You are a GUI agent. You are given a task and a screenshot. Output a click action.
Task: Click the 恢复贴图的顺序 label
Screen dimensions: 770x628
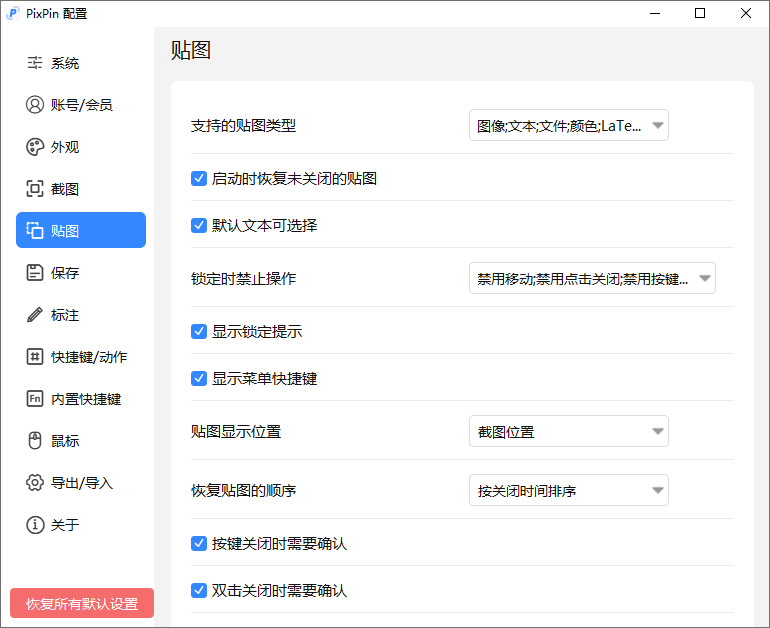tap(244, 491)
